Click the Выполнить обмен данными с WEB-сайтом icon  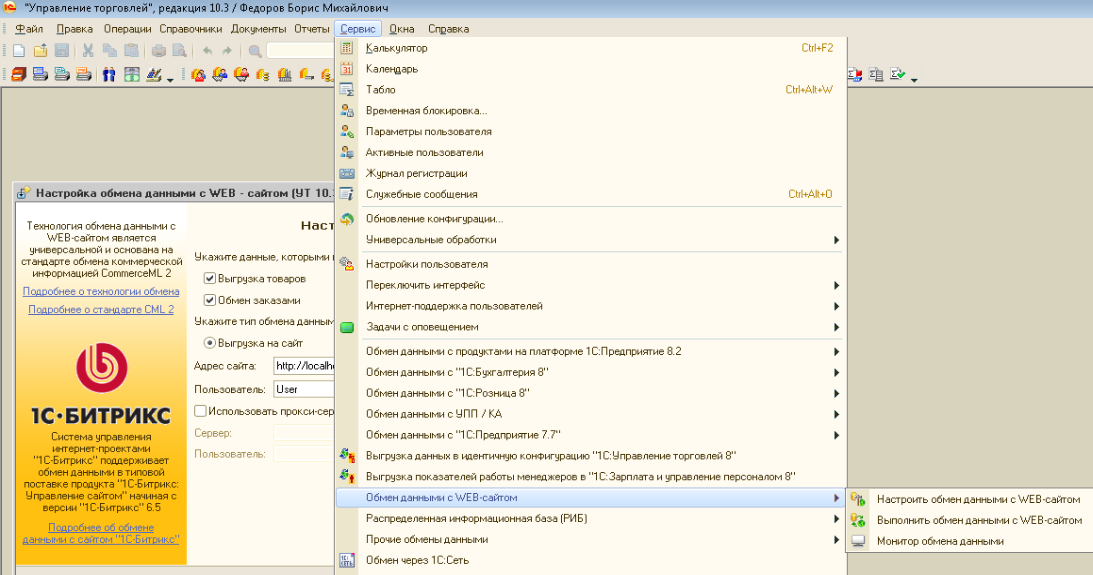pos(858,520)
